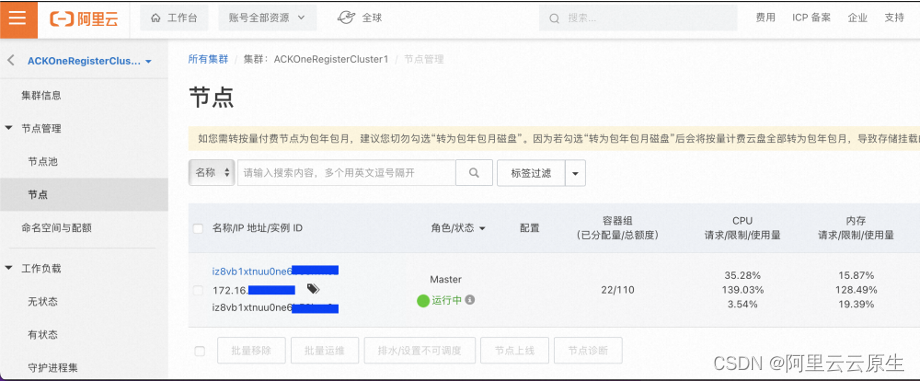920x382 pixels.
Task: Click the green running status dot
Action: (423, 301)
